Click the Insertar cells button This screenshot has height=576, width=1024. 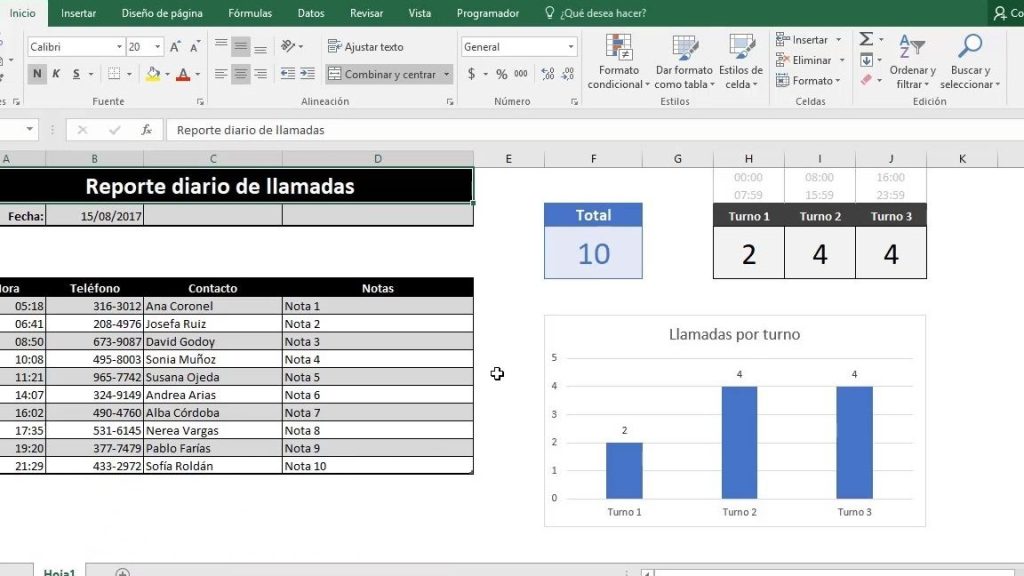[x=802, y=40]
